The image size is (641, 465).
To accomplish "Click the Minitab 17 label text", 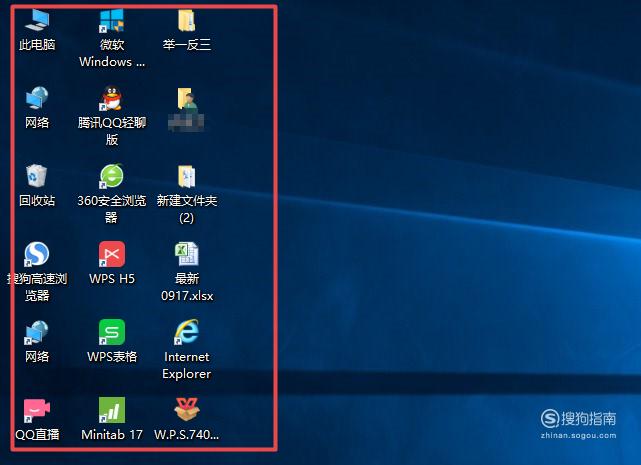I will click(x=112, y=434).
